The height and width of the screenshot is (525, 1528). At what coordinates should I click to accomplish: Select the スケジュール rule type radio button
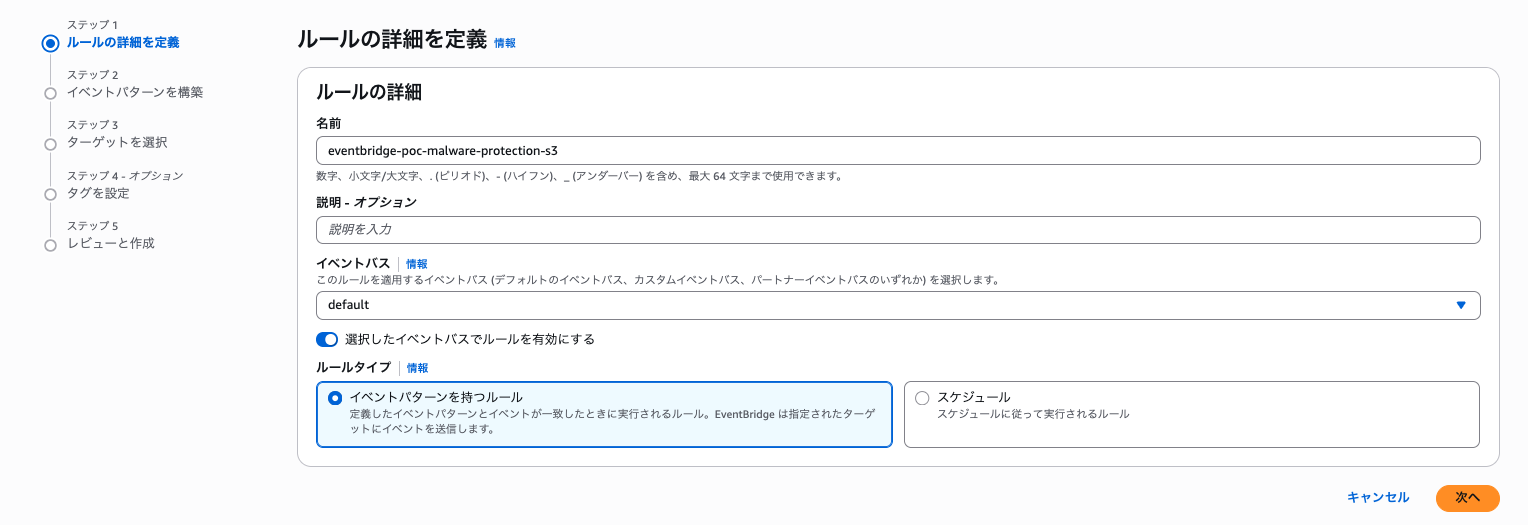click(x=922, y=398)
